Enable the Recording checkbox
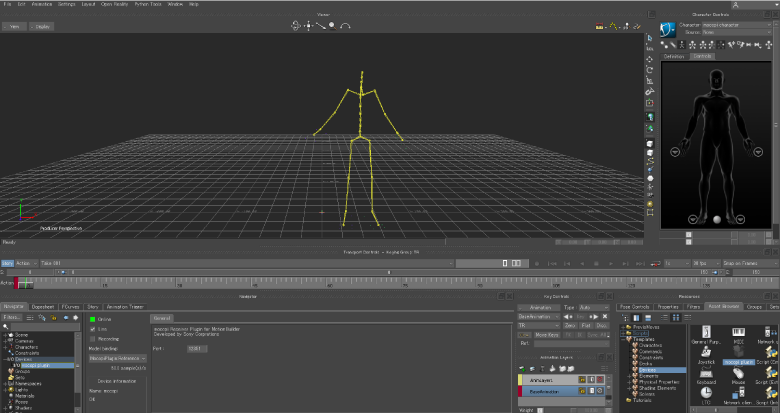 [93, 338]
